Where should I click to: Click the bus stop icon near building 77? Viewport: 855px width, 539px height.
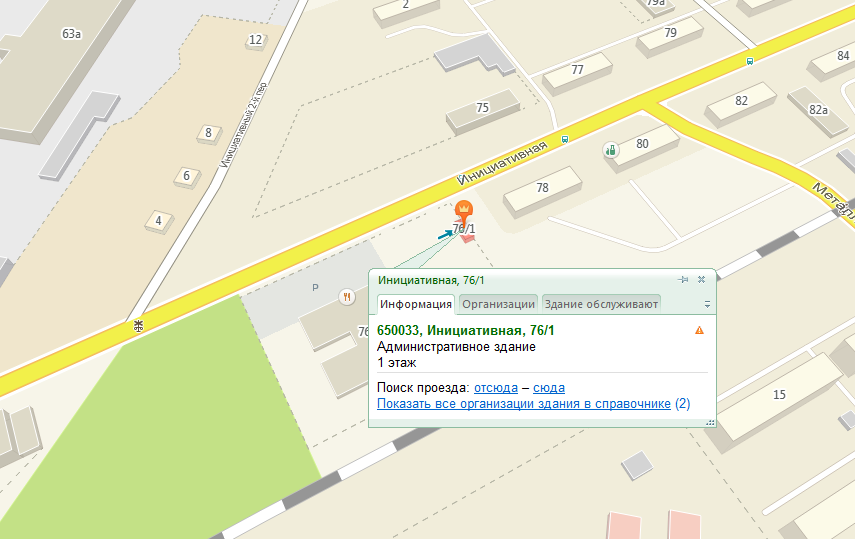point(564,140)
